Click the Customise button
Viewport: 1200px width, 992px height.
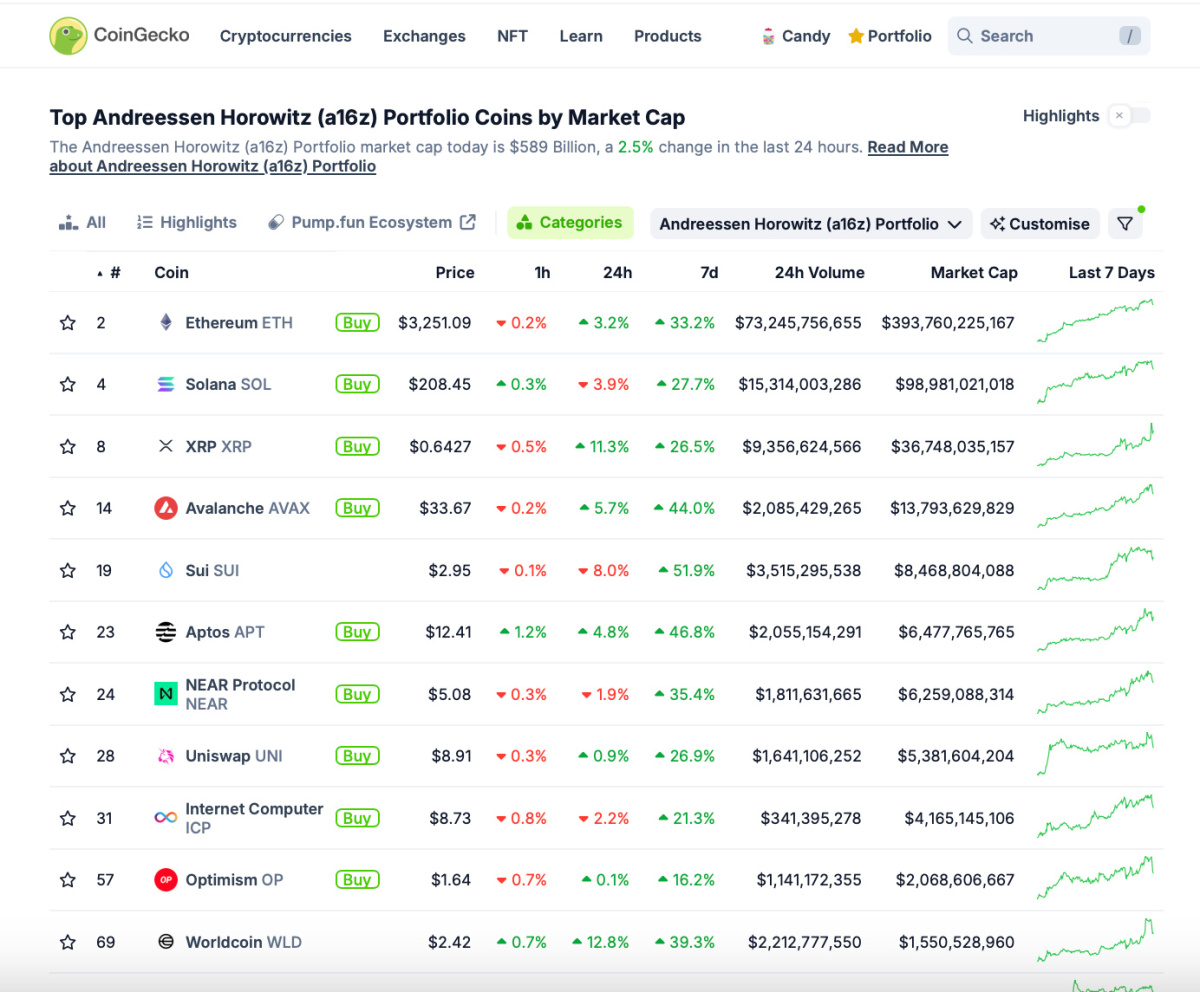point(1040,224)
